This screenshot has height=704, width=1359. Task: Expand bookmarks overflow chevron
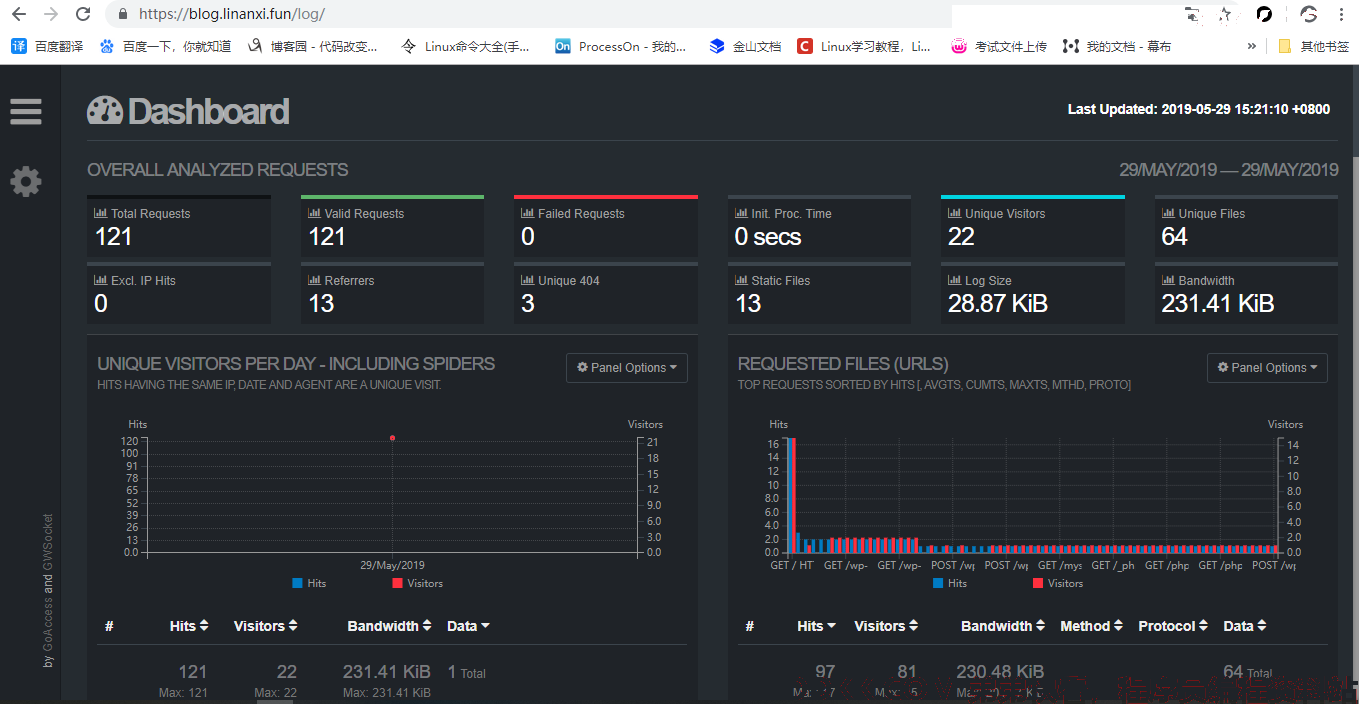[x=1251, y=46]
